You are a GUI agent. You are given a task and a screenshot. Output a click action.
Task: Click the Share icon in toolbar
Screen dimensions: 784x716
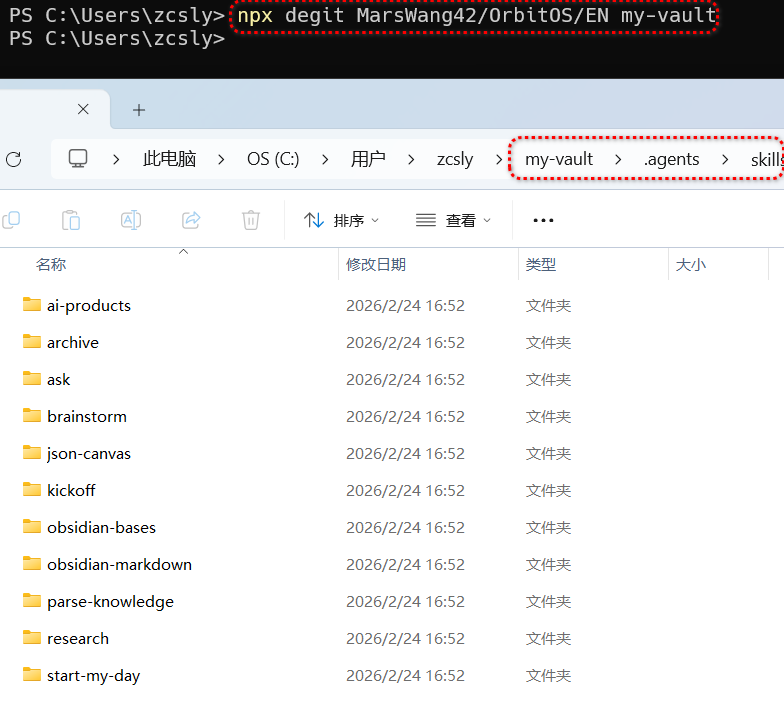[x=191, y=220]
